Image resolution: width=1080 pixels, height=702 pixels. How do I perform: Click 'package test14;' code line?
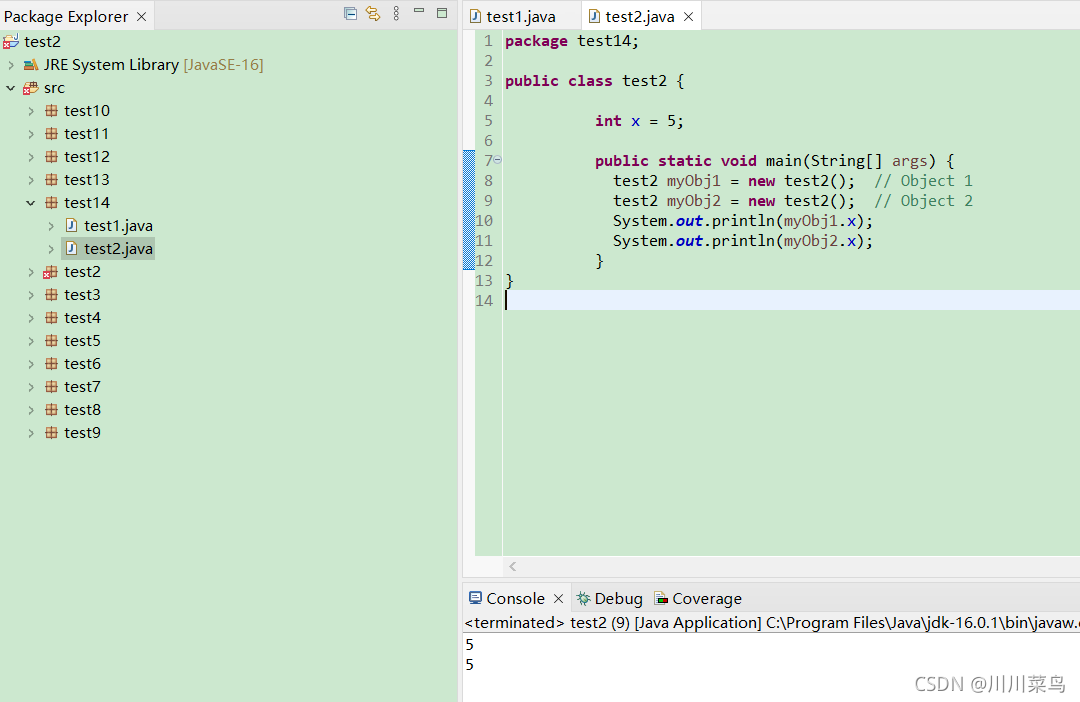tap(572, 41)
